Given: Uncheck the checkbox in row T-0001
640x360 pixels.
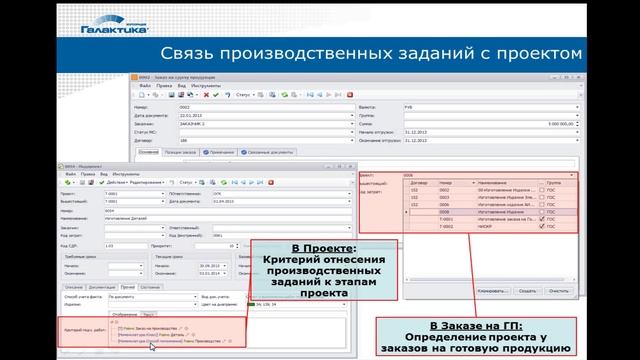Looking at the screenshot, I should click(x=542, y=219).
